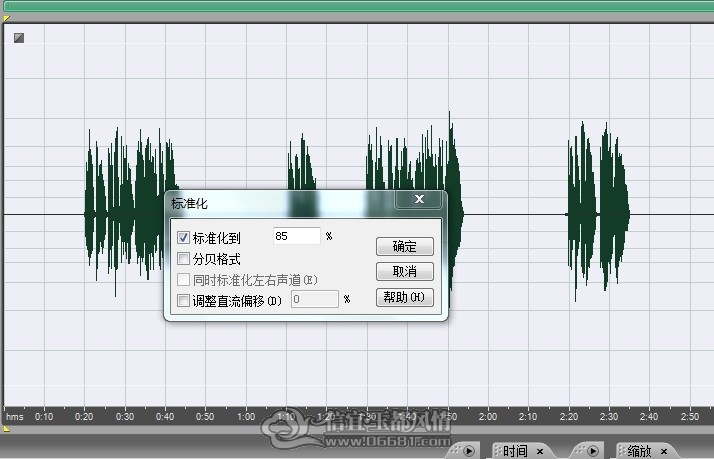
Task: Open the panel menu arrow before the 时间 tab
Action: (x=469, y=451)
